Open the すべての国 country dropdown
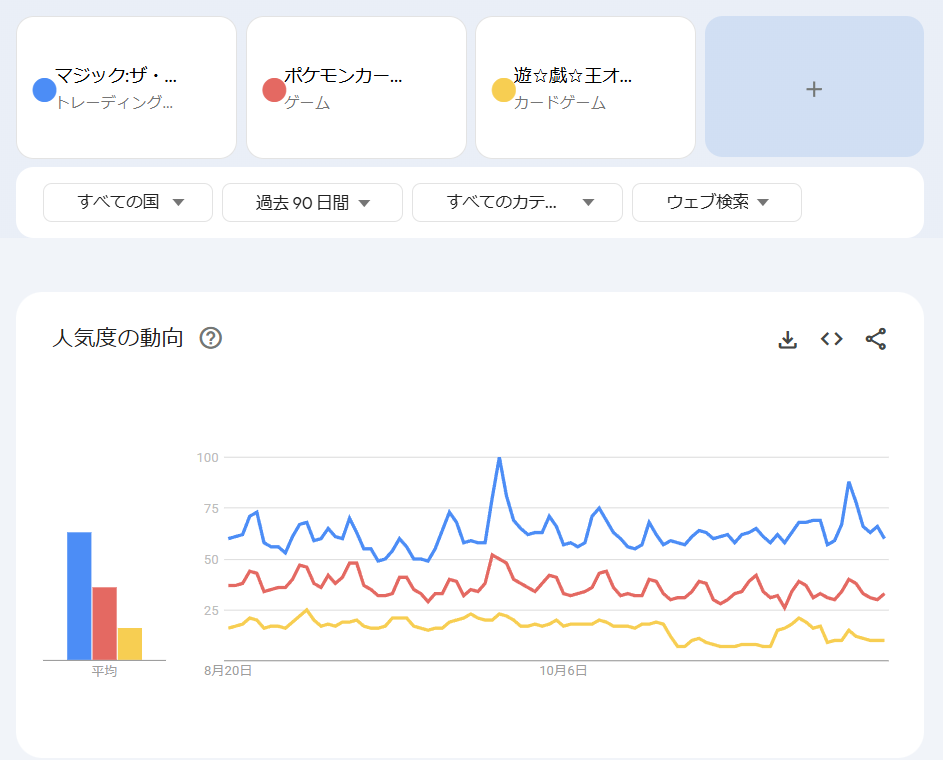The height and width of the screenshot is (760, 943). (x=128, y=202)
